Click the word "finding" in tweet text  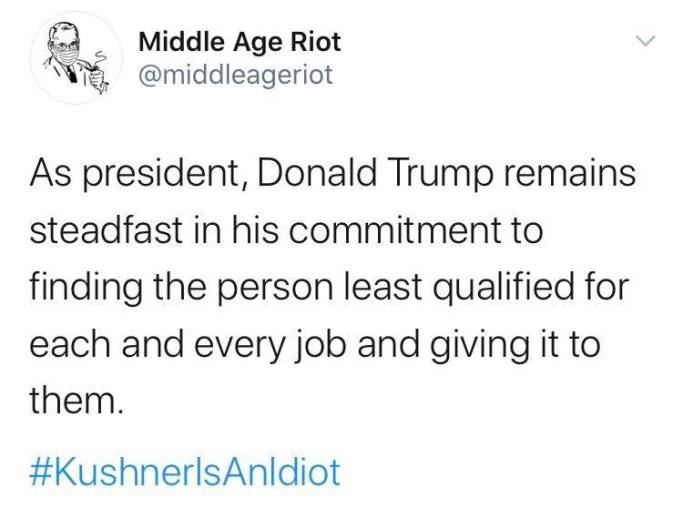tap(86, 289)
